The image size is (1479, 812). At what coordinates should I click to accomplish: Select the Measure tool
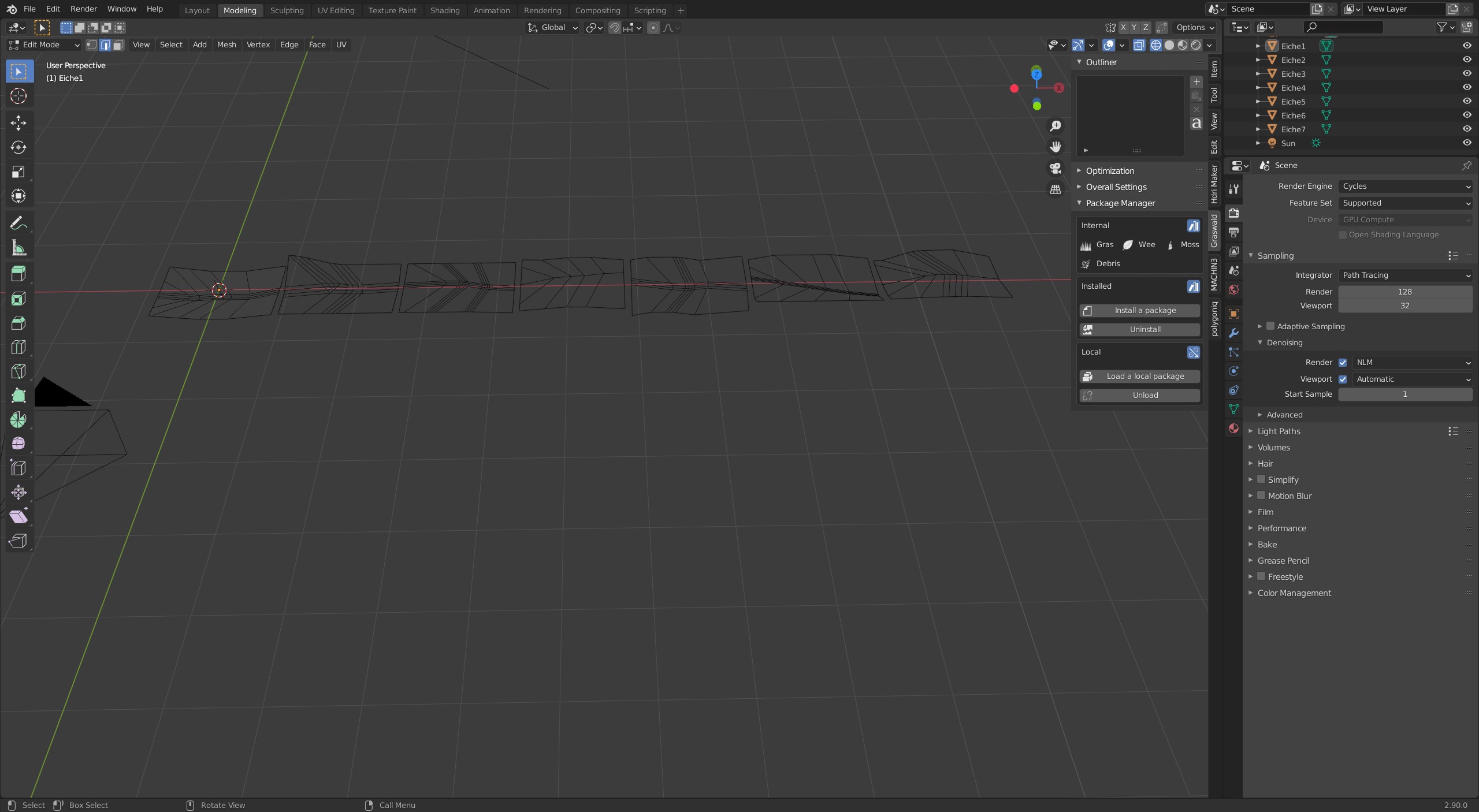18,248
